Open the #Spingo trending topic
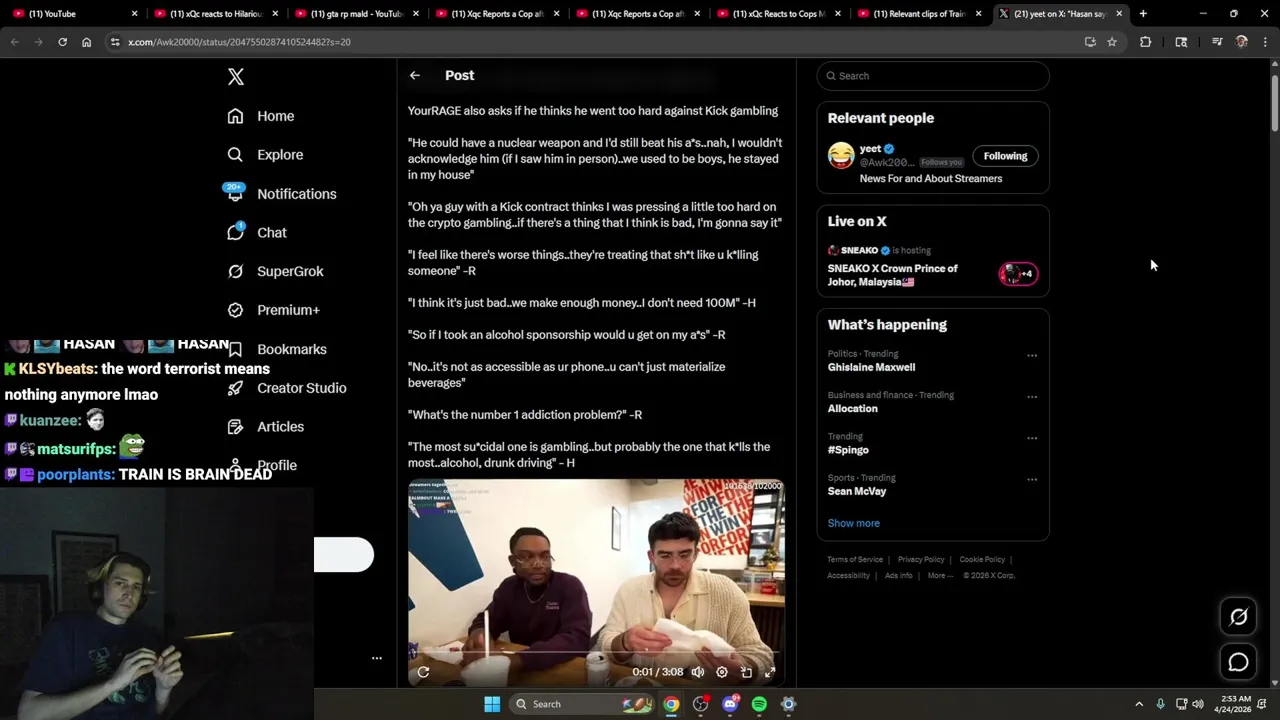This screenshot has height=720, width=1280. pos(848,450)
